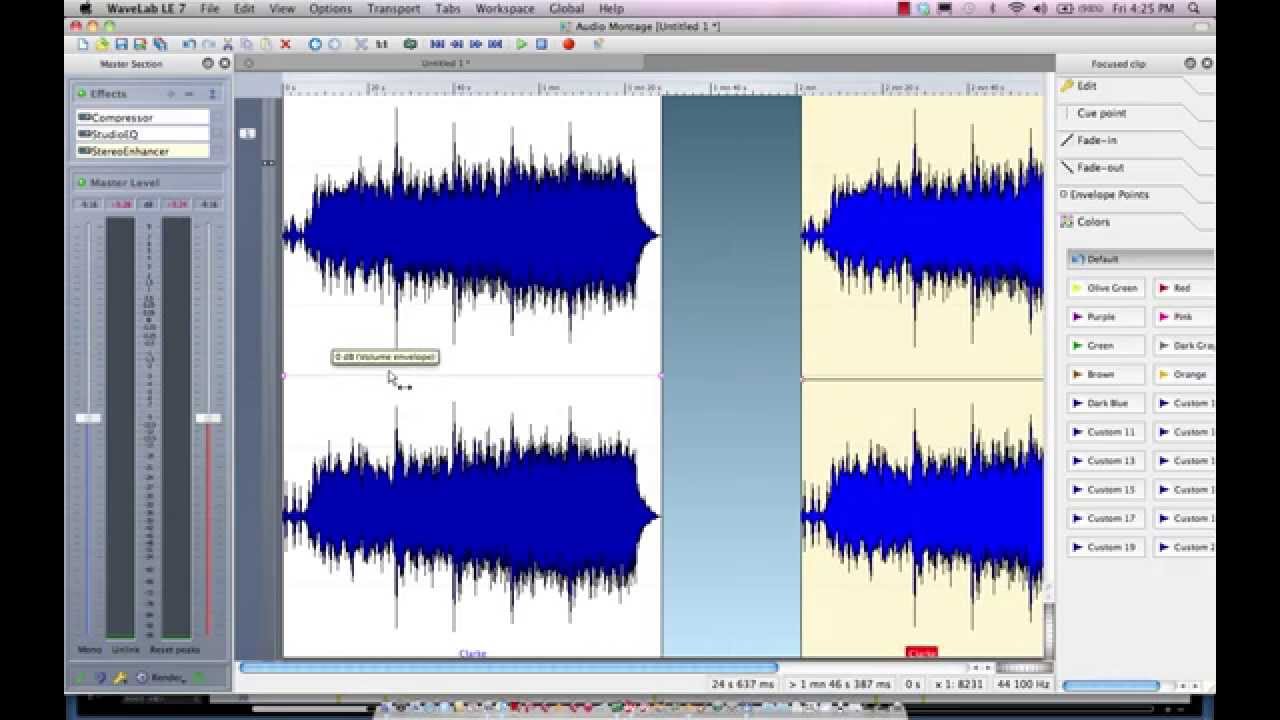Click the save-as toolbar icon

(140, 44)
